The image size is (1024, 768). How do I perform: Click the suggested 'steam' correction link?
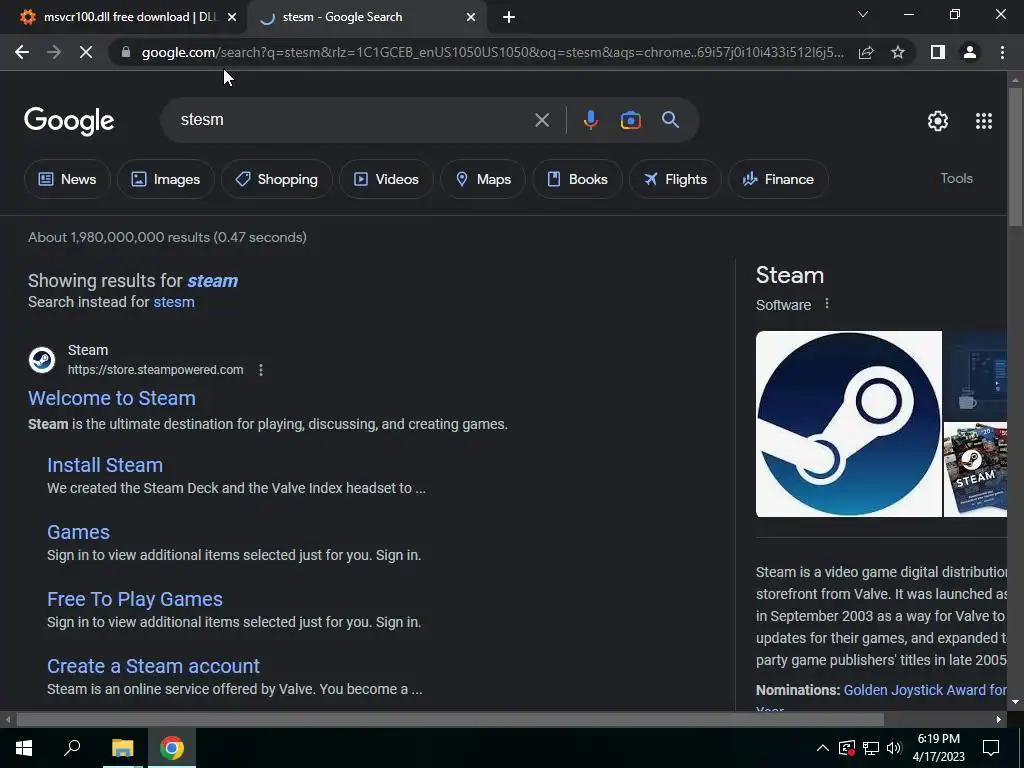click(x=213, y=281)
